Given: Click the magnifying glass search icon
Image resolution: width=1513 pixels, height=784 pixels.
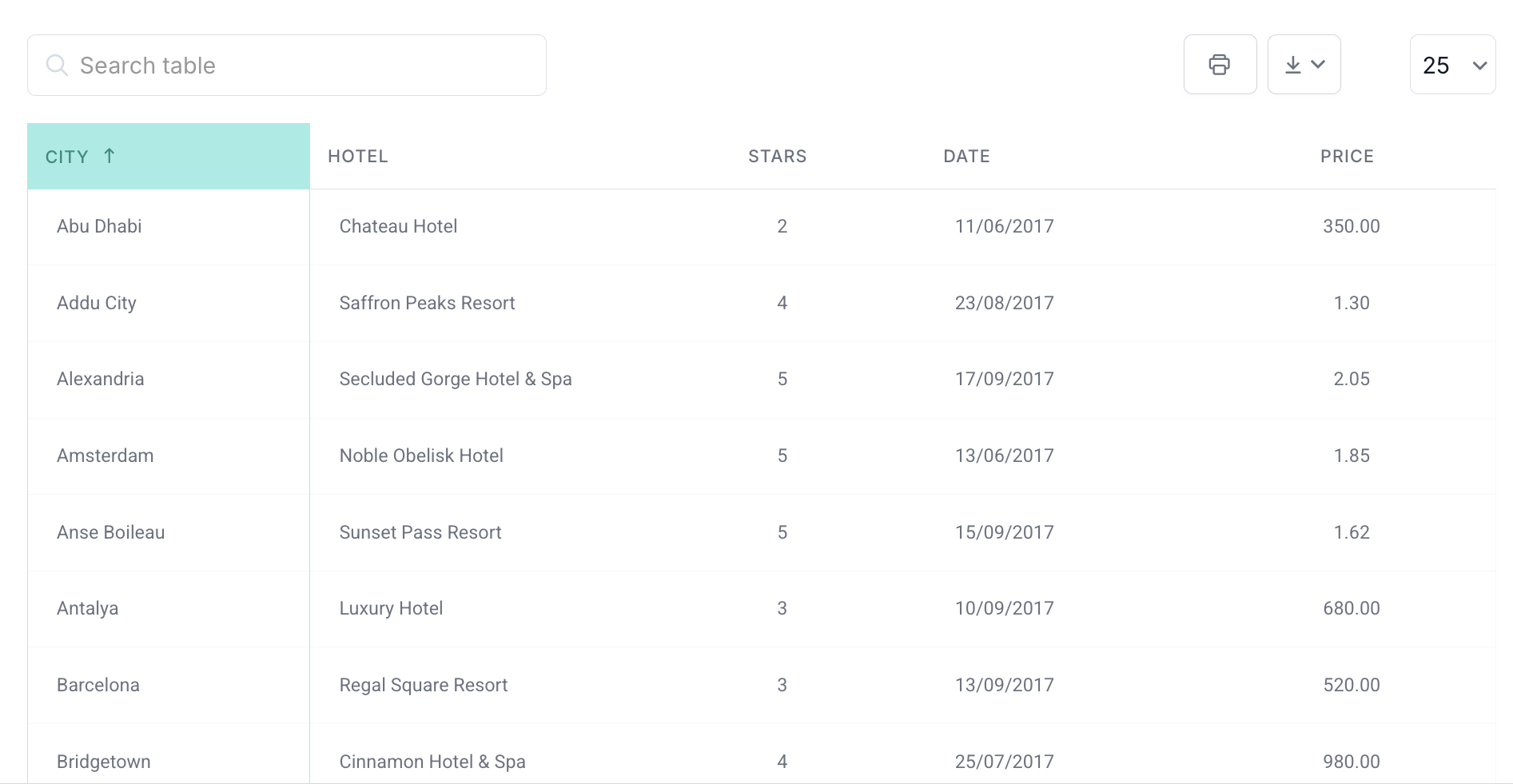Looking at the screenshot, I should coord(57,65).
